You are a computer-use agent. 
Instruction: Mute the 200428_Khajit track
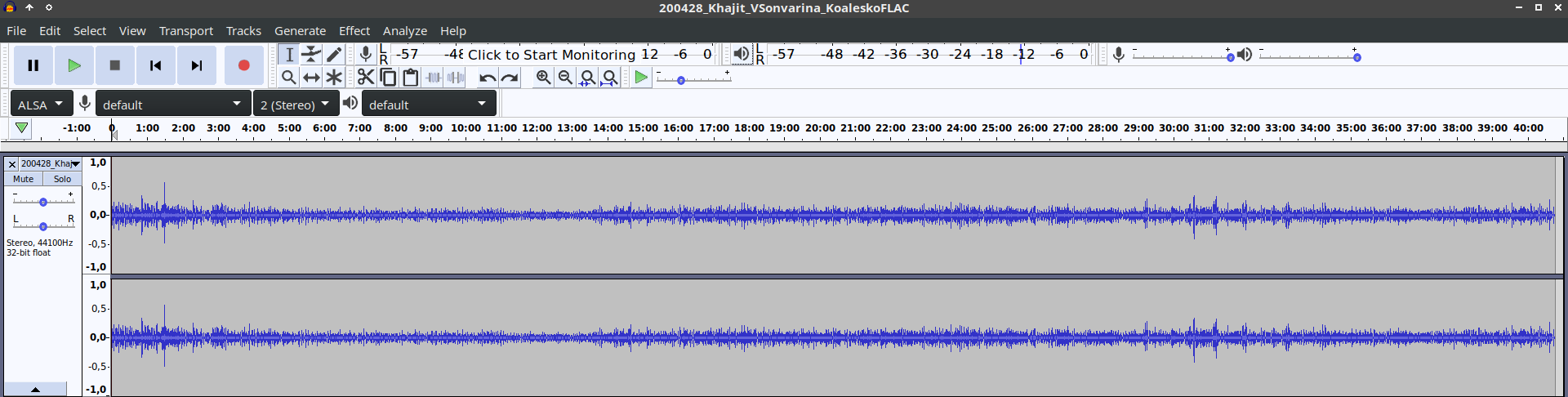(x=24, y=179)
